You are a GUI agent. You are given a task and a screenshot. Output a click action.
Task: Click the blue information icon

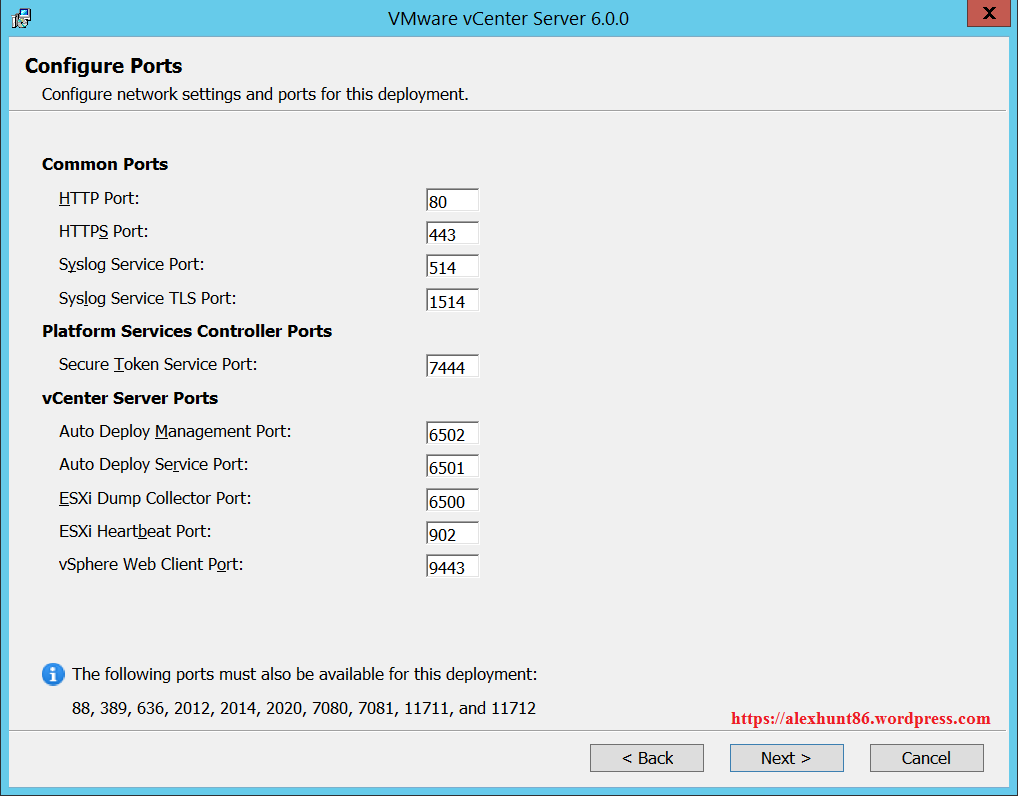pos(53,675)
